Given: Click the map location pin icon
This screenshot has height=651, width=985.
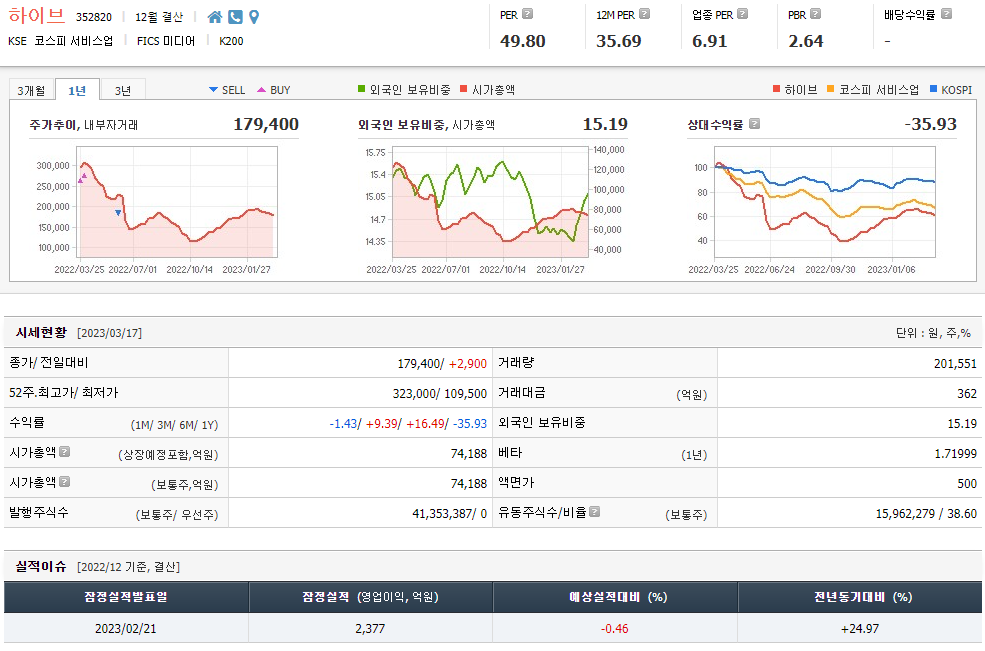Looking at the screenshot, I should [254, 17].
